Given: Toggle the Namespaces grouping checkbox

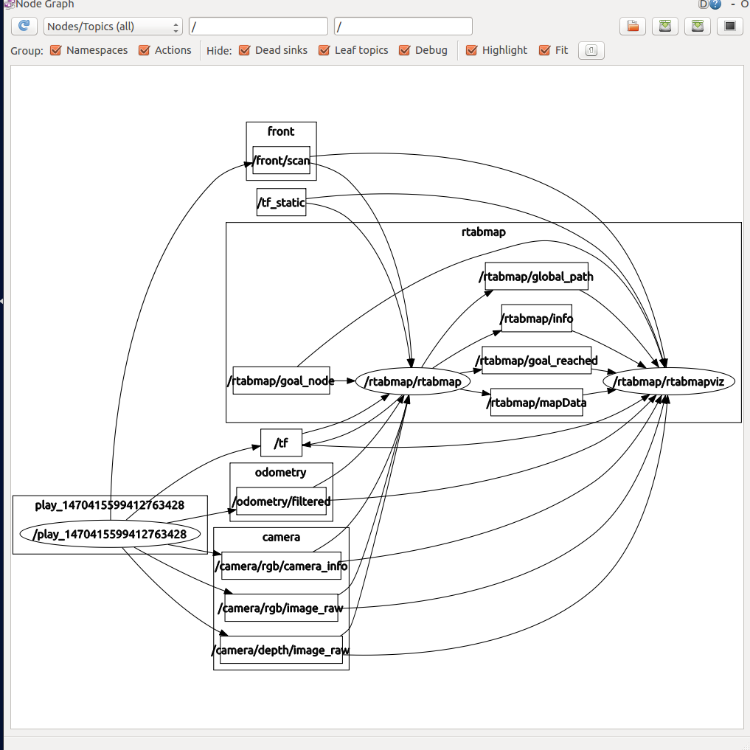Looking at the screenshot, I should 56,50.
